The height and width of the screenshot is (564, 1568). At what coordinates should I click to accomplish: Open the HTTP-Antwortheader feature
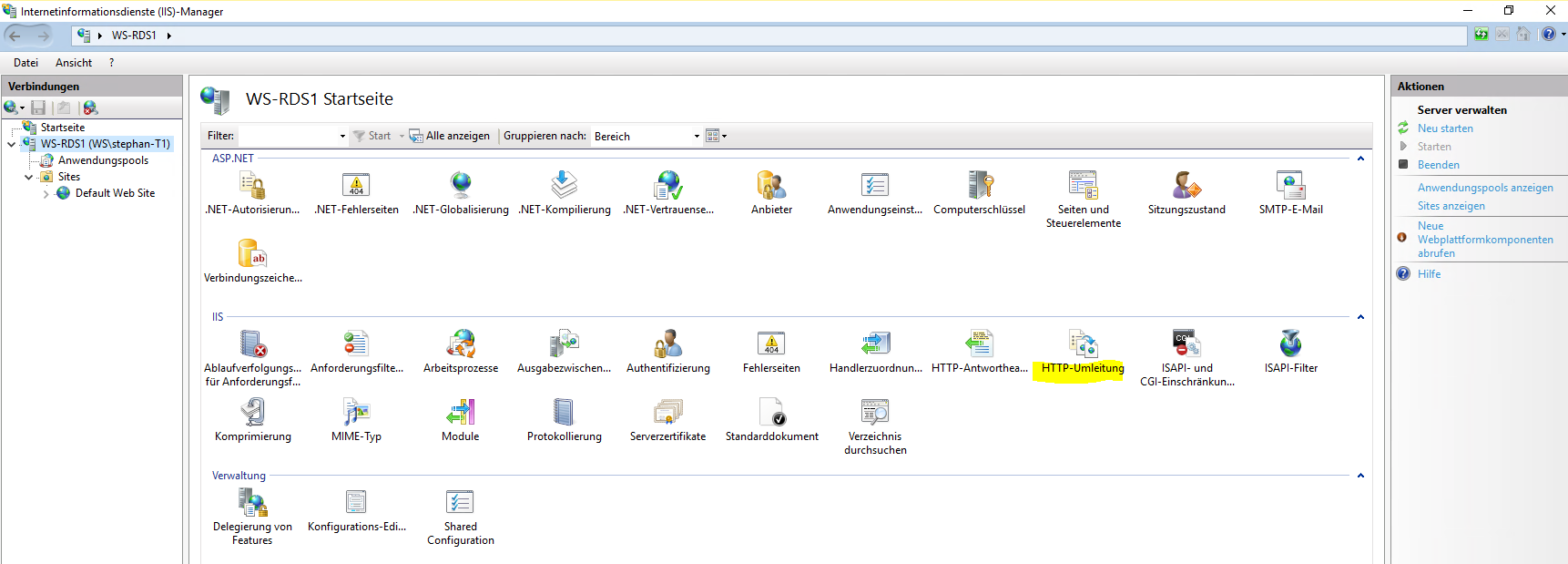tap(979, 352)
